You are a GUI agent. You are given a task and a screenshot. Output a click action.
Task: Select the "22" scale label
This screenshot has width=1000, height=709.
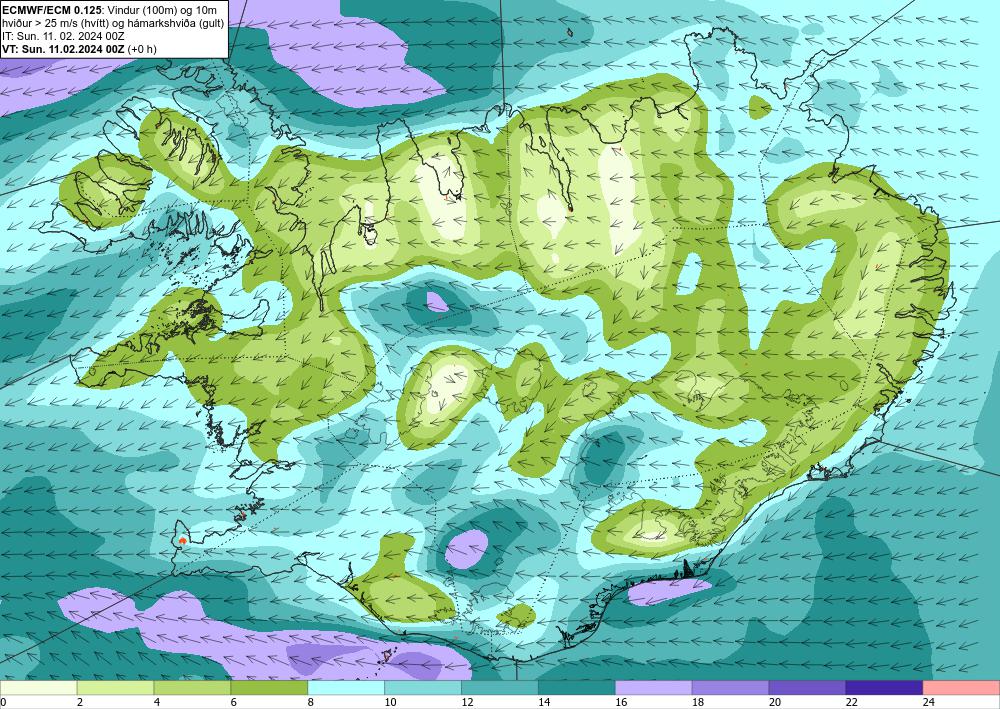click(x=851, y=702)
